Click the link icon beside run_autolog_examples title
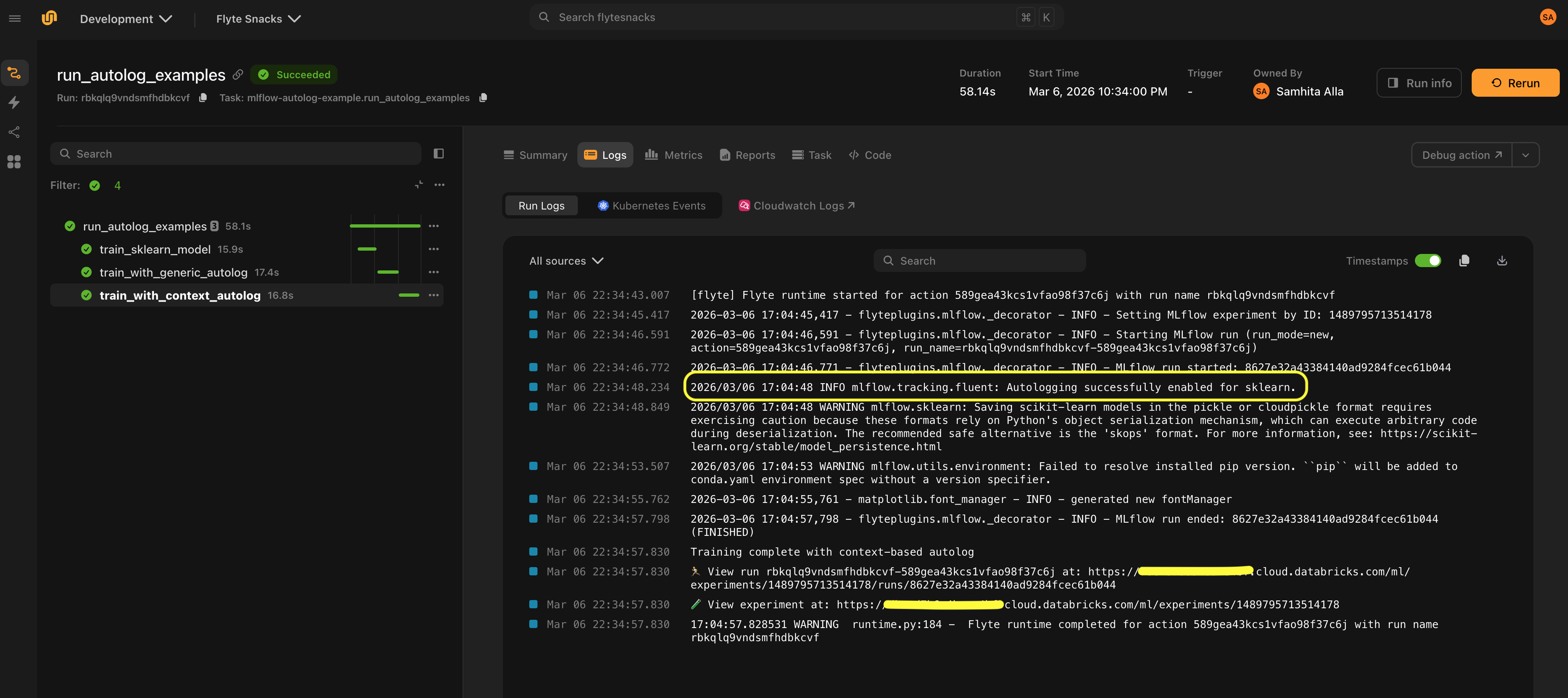This screenshot has width=1568, height=698. coord(238,75)
